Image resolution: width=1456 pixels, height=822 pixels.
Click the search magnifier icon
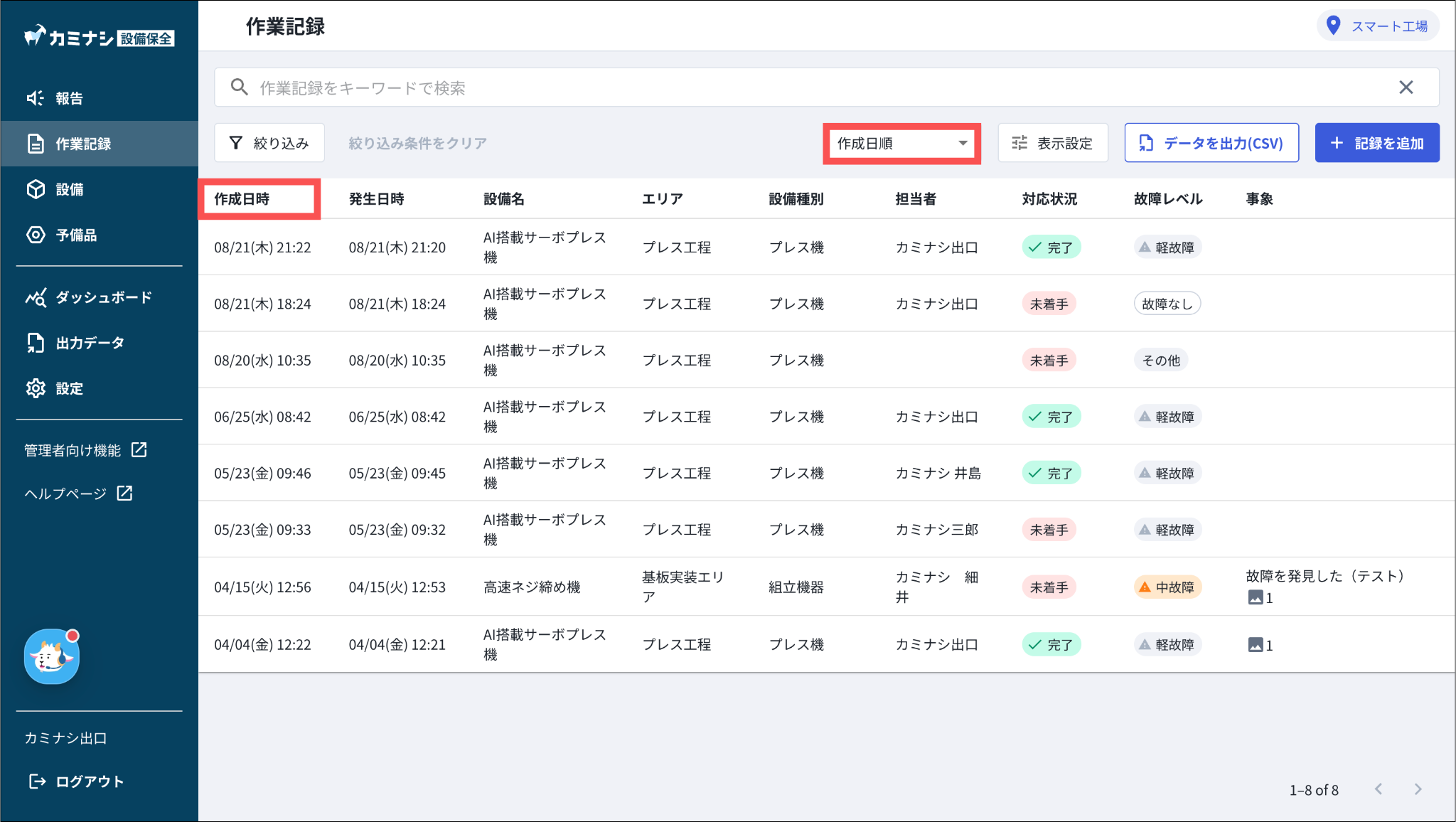pyautogui.click(x=240, y=87)
